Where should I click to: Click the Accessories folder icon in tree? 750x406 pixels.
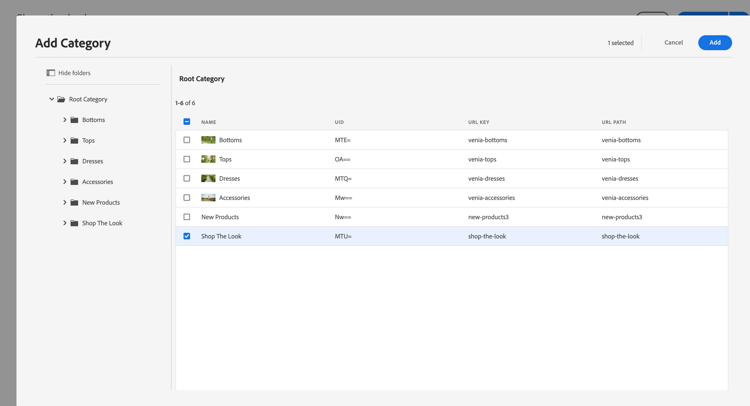coord(74,182)
